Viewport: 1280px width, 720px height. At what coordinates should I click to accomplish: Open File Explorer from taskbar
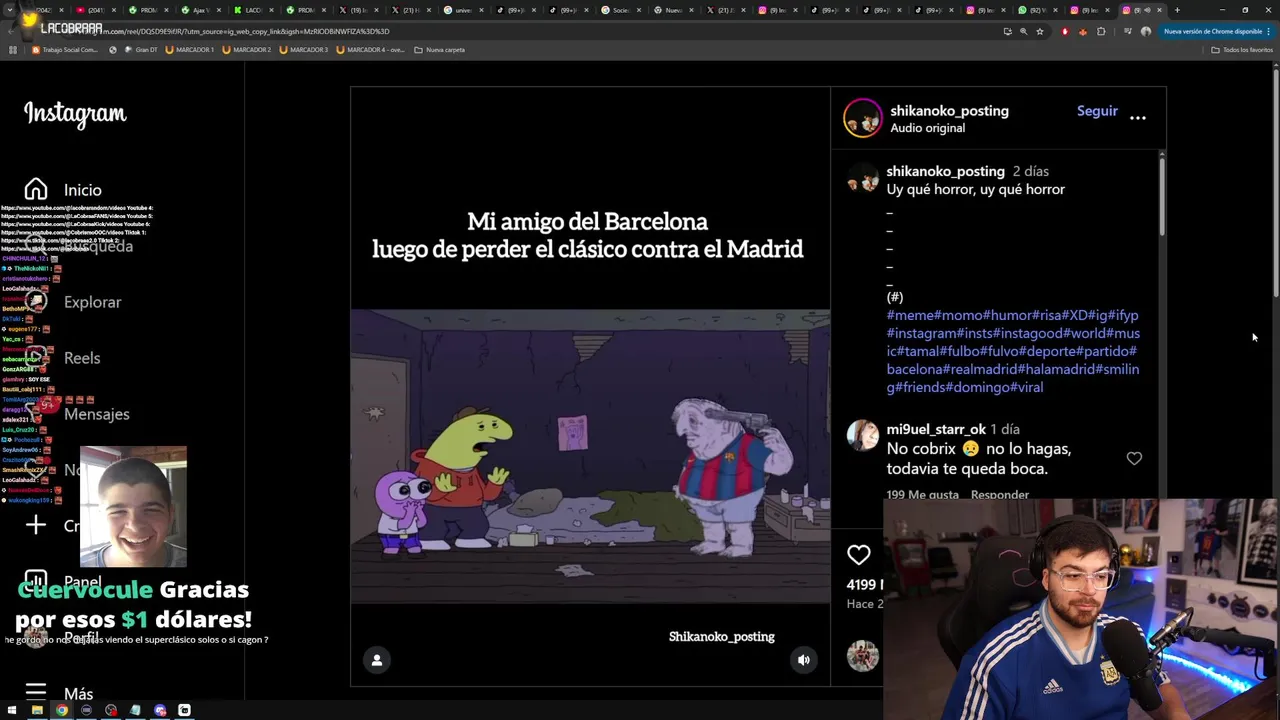pos(37,710)
